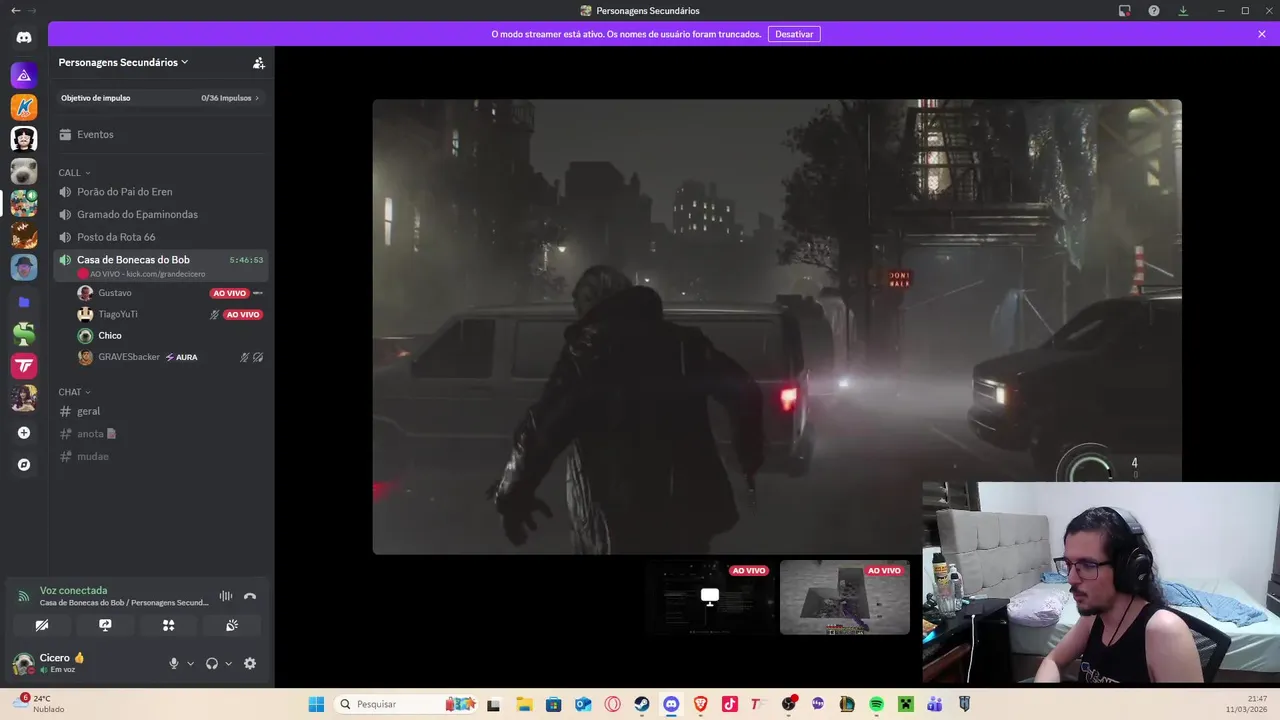
Task: Open Windows Start menu
Action: tap(316, 704)
